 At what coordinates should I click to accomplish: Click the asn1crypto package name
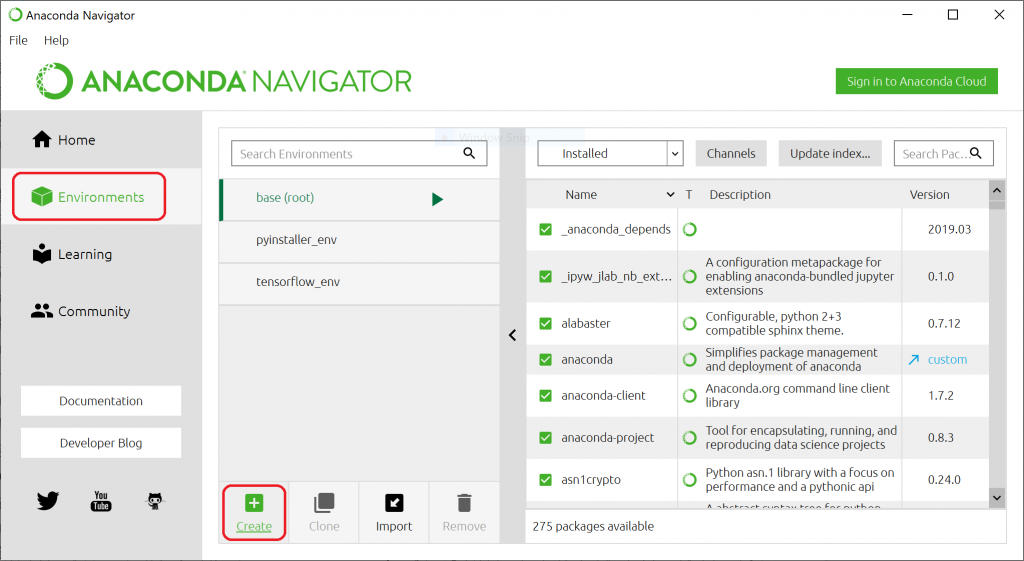[x=591, y=479]
